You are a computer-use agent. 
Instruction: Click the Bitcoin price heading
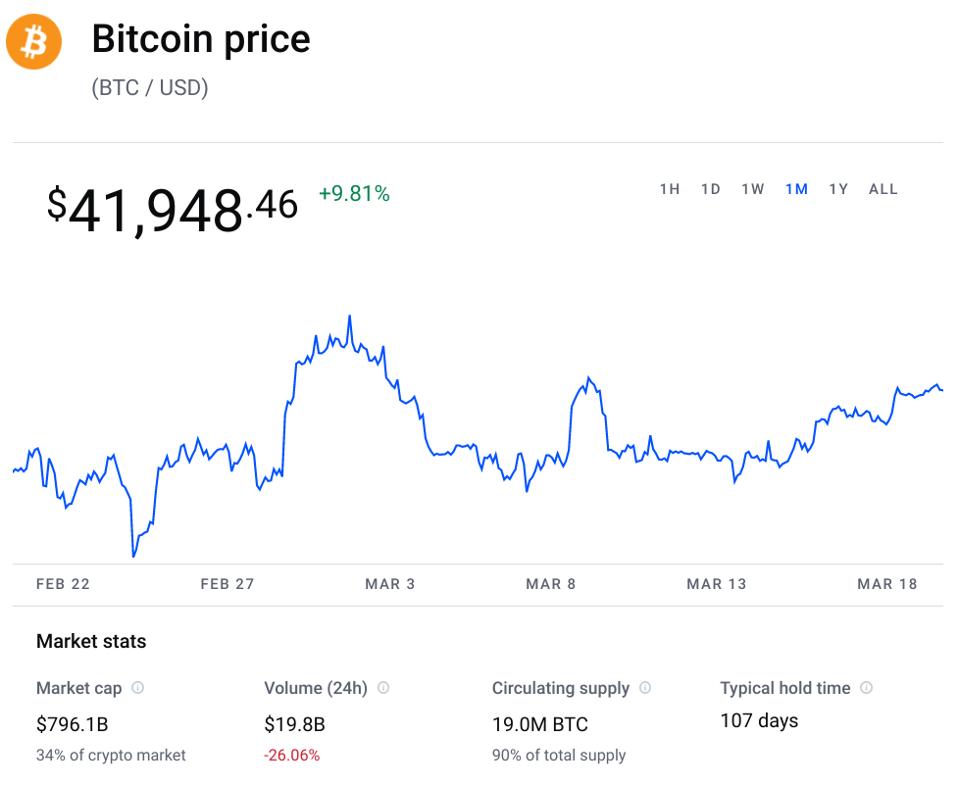(x=201, y=39)
